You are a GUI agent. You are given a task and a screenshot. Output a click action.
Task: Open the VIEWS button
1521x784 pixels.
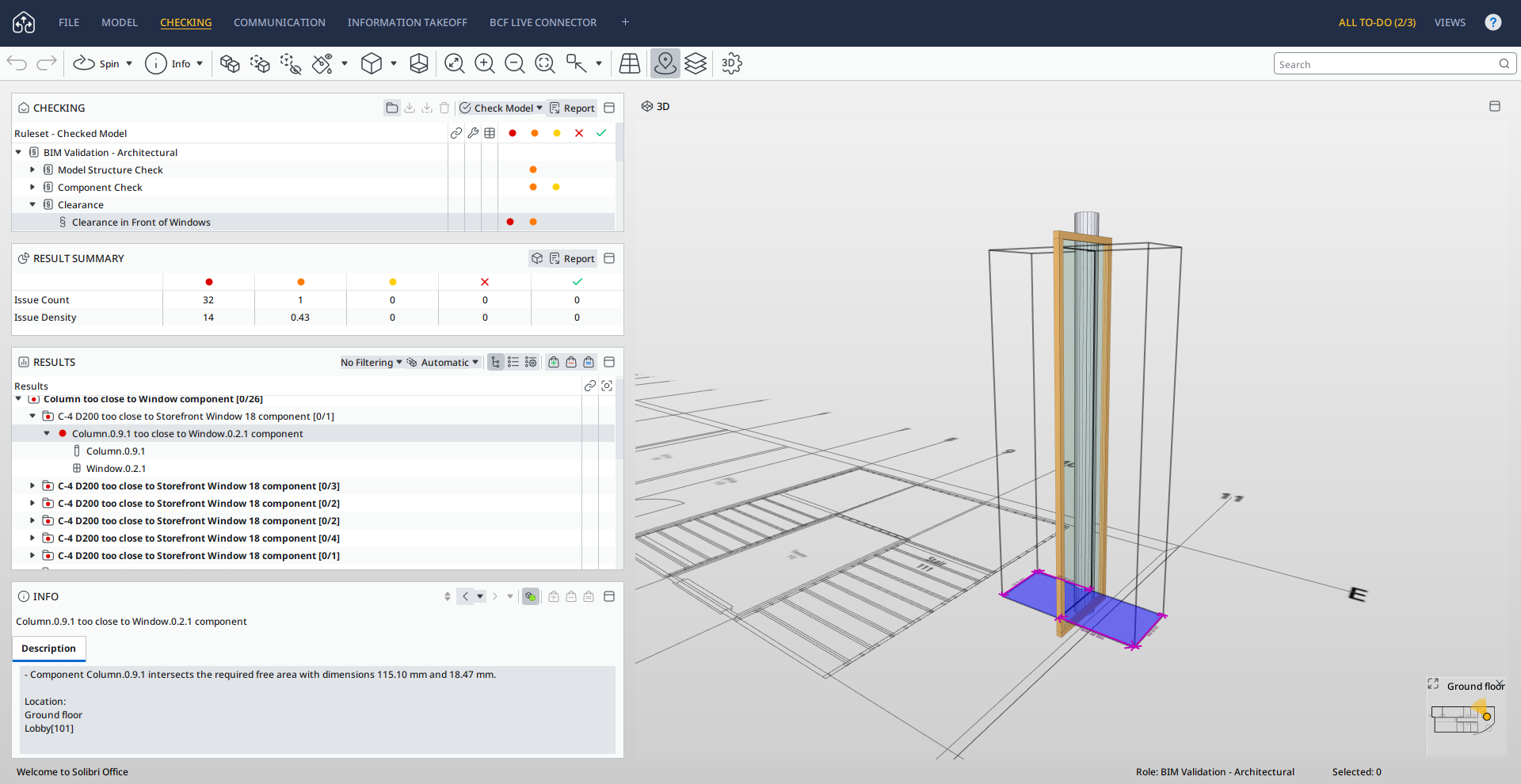pyautogui.click(x=1450, y=22)
